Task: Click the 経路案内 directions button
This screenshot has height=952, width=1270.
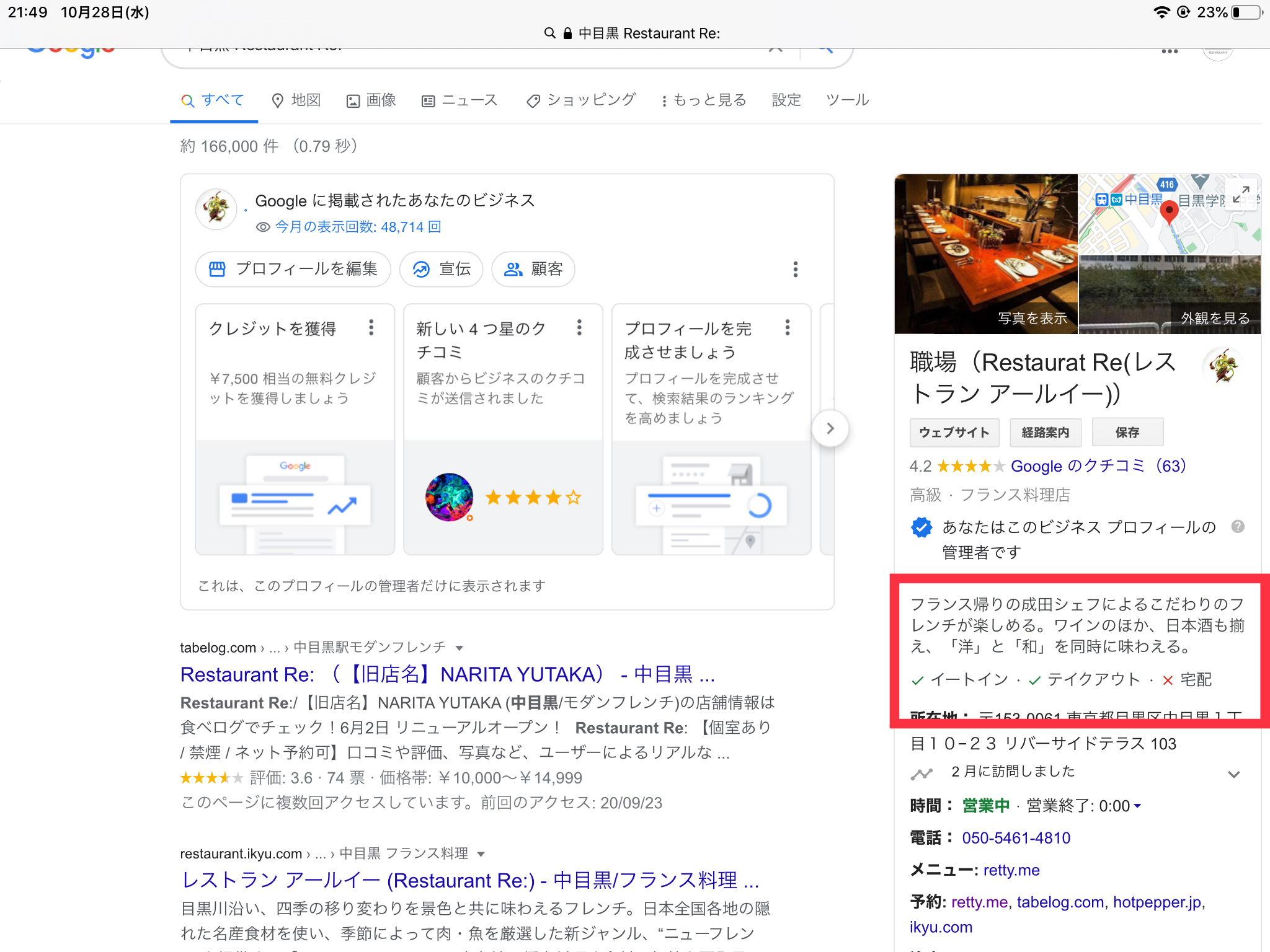Action: coord(1045,432)
